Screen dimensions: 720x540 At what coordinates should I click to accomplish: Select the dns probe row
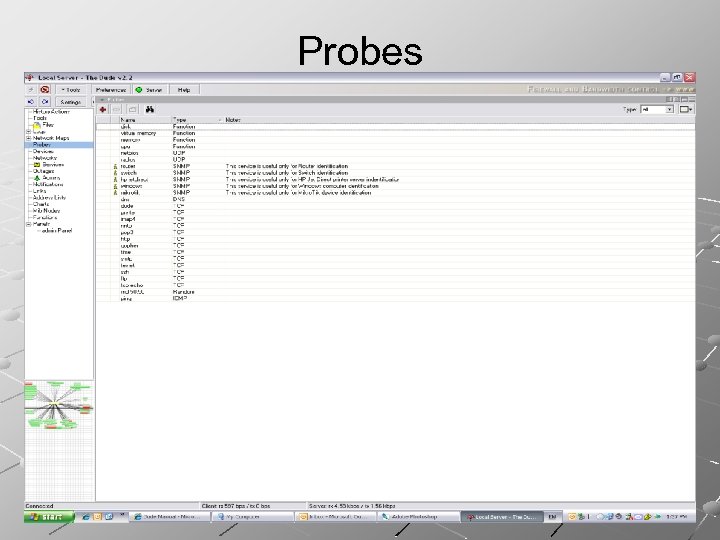click(x=395, y=199)
